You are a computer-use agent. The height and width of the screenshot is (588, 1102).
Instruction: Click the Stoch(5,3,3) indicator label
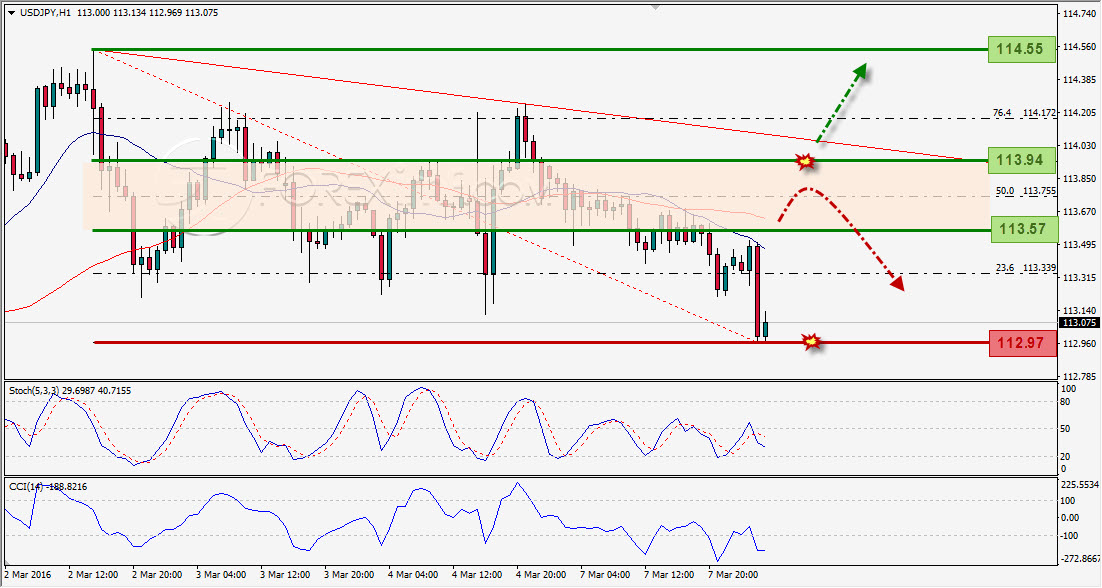click(x=70, y=391)
